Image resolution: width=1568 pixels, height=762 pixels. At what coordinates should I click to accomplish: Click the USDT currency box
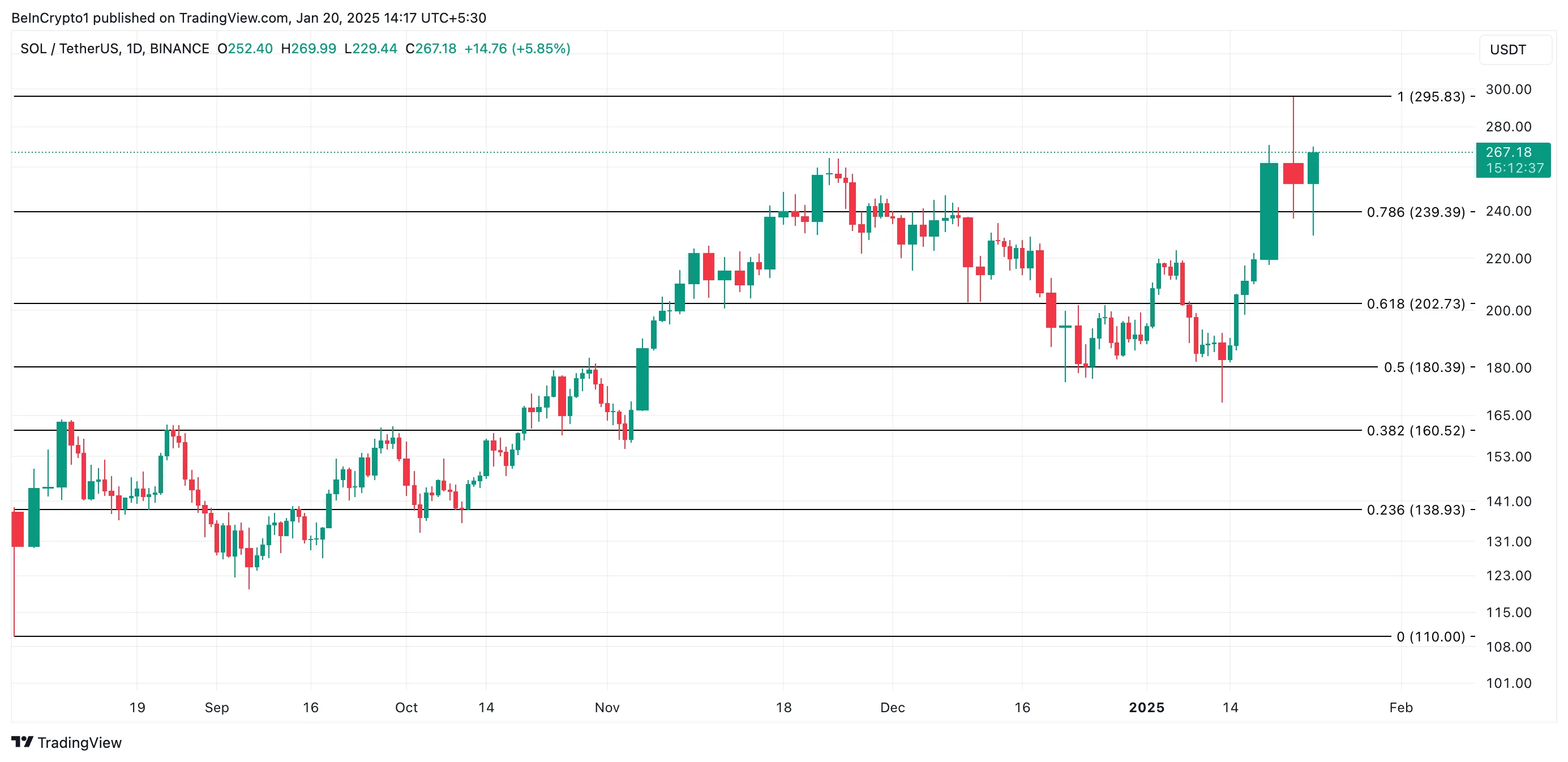click(x=1508, y=49)
